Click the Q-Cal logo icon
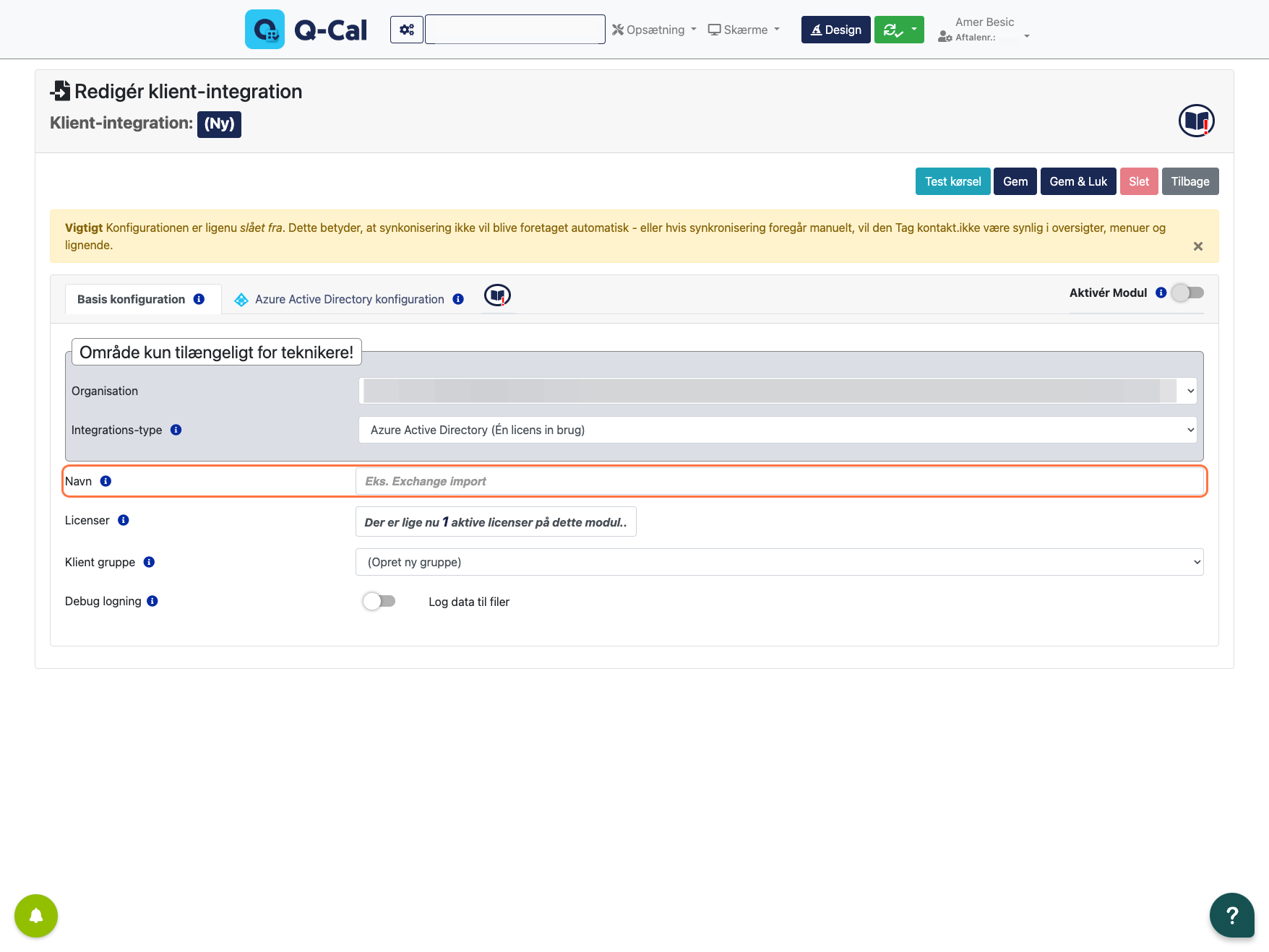Screen dimensions: 1269x952 coord(264,30)
